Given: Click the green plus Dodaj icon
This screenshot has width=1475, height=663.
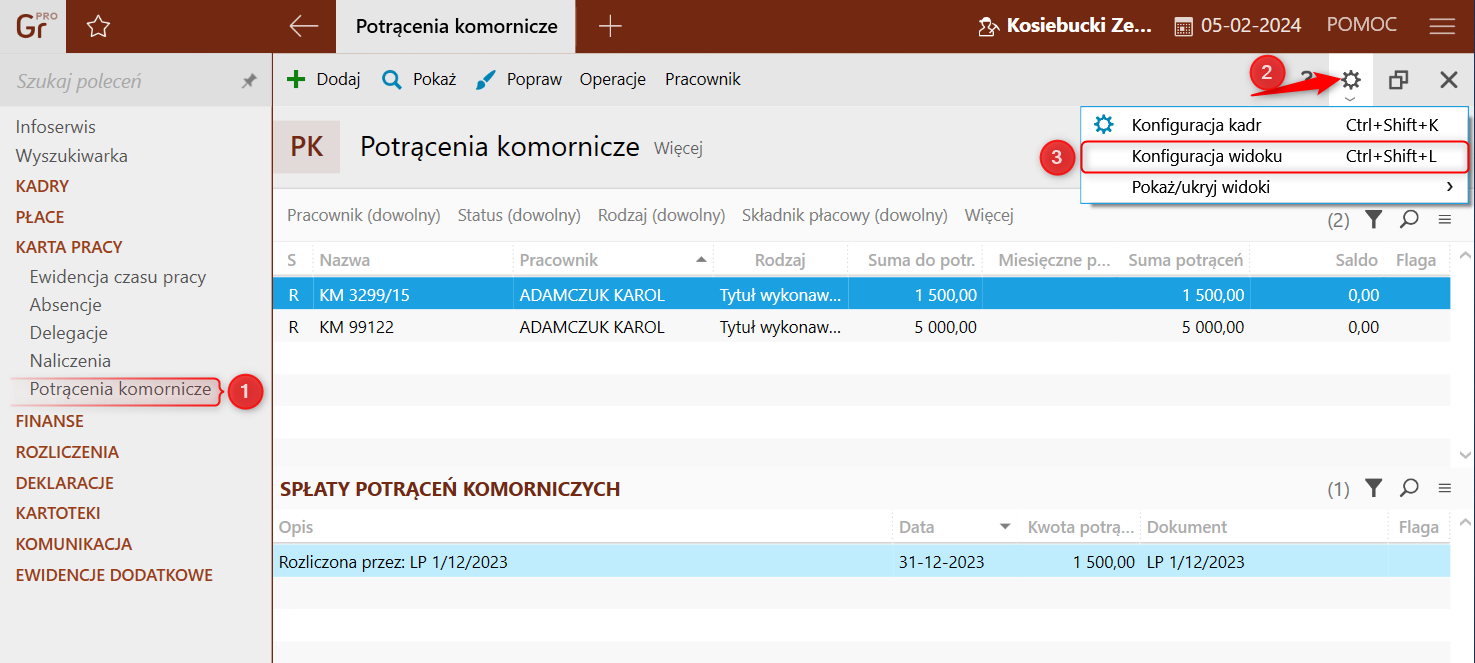Looking at the screenshot, I should tap(296, 79).
